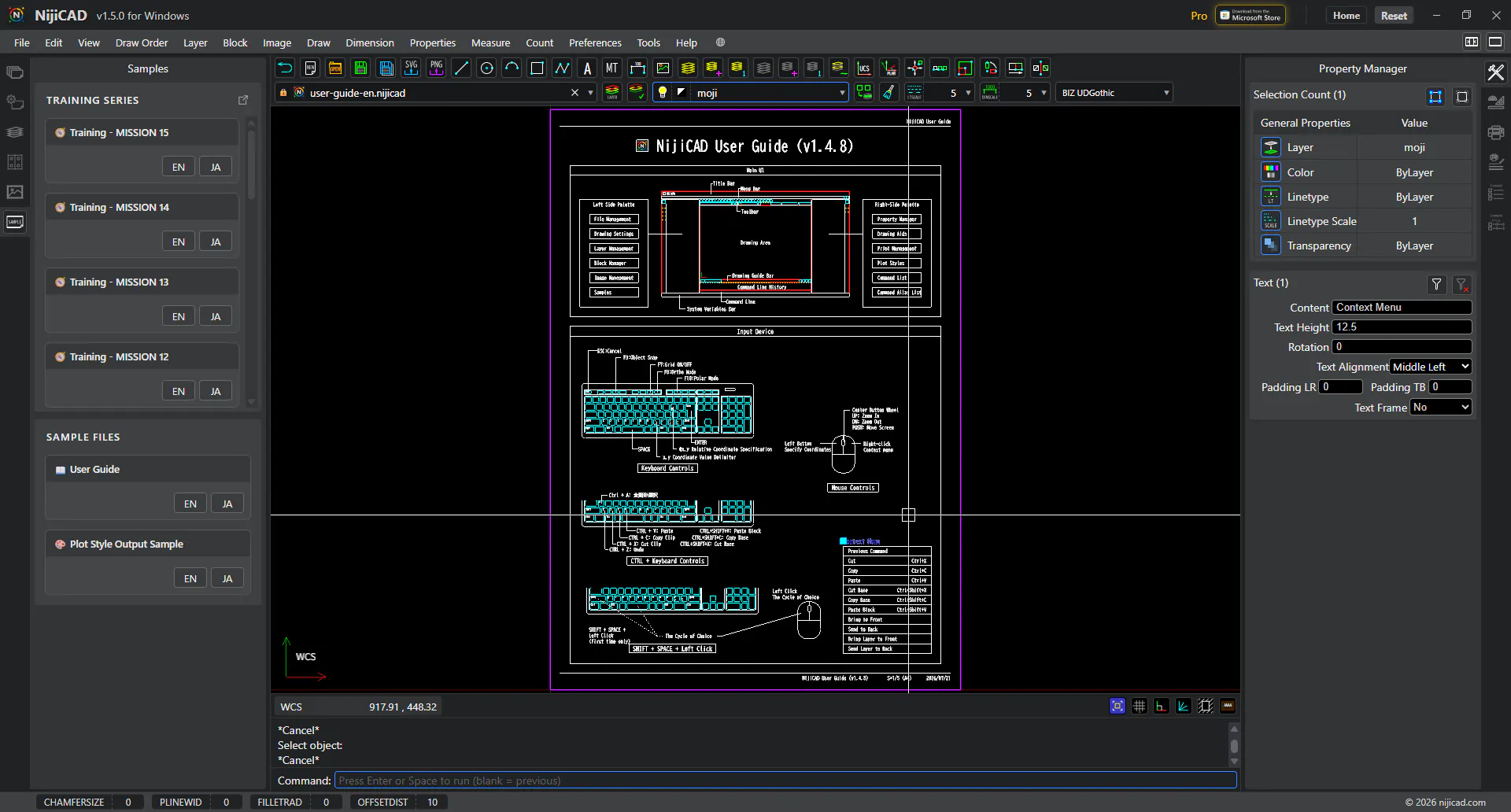
Task: Open the LAYER manager icon
Action: [x=612, y=93]
